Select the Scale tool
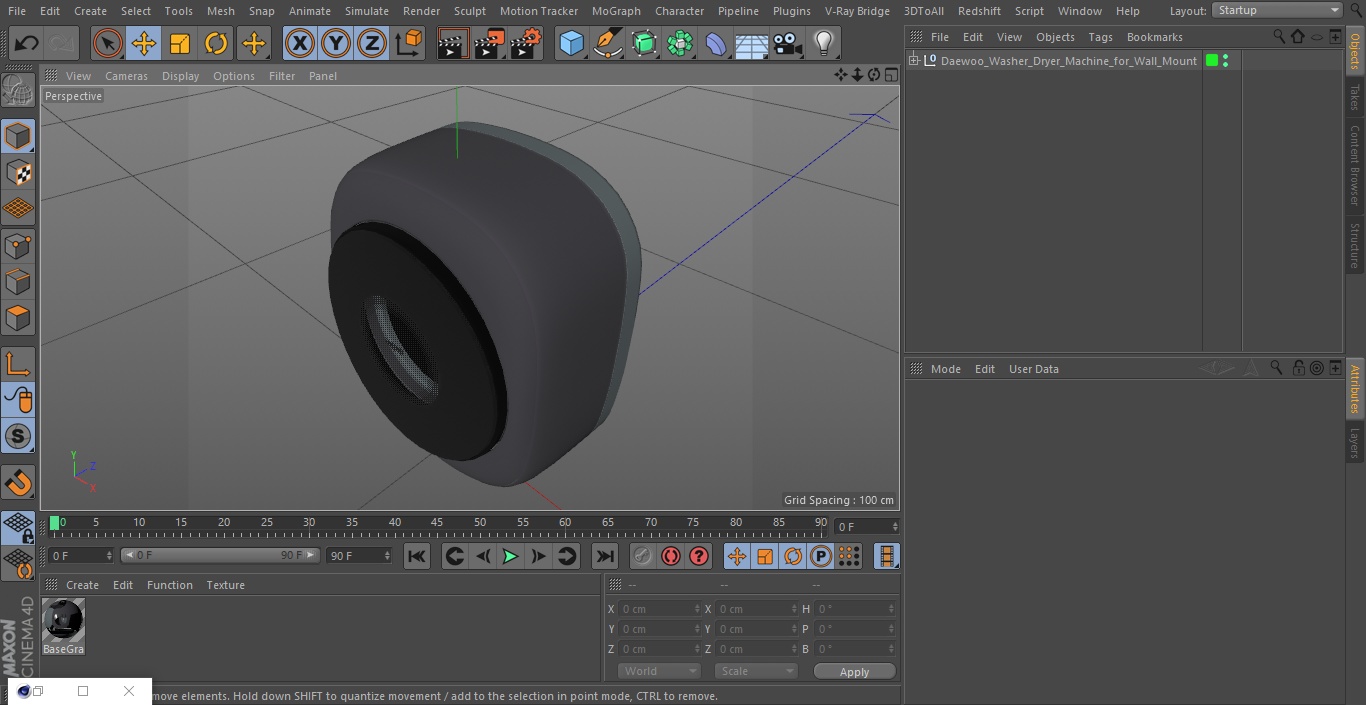 click(x=180, y=43)
